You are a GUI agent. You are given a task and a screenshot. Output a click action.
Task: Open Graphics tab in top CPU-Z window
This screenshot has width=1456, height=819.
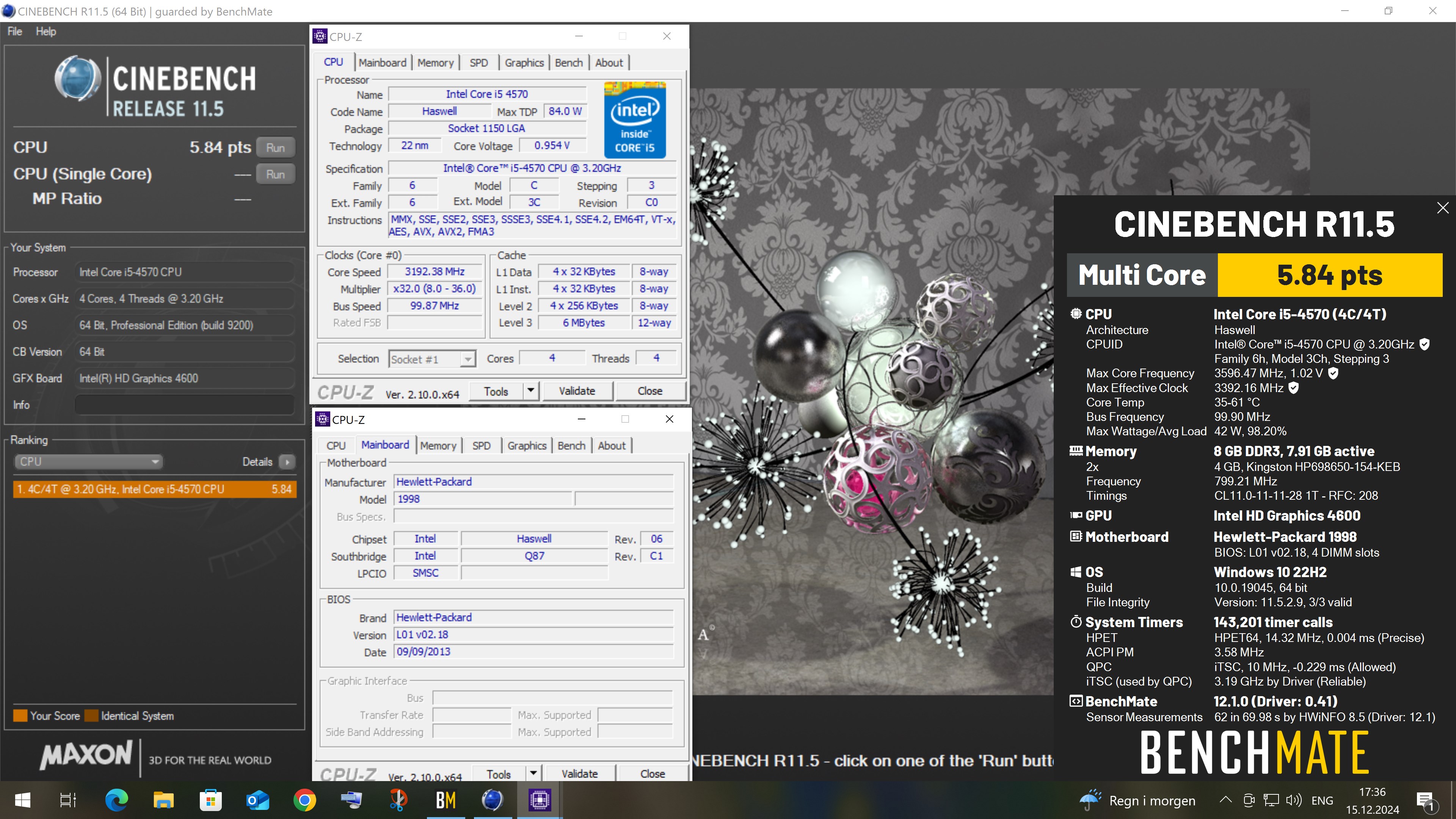tap(524, 63)
